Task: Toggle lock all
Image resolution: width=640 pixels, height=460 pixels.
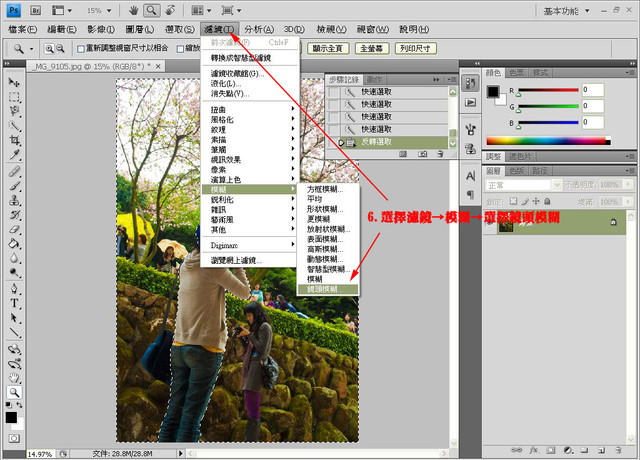Action: click(547, 201)
